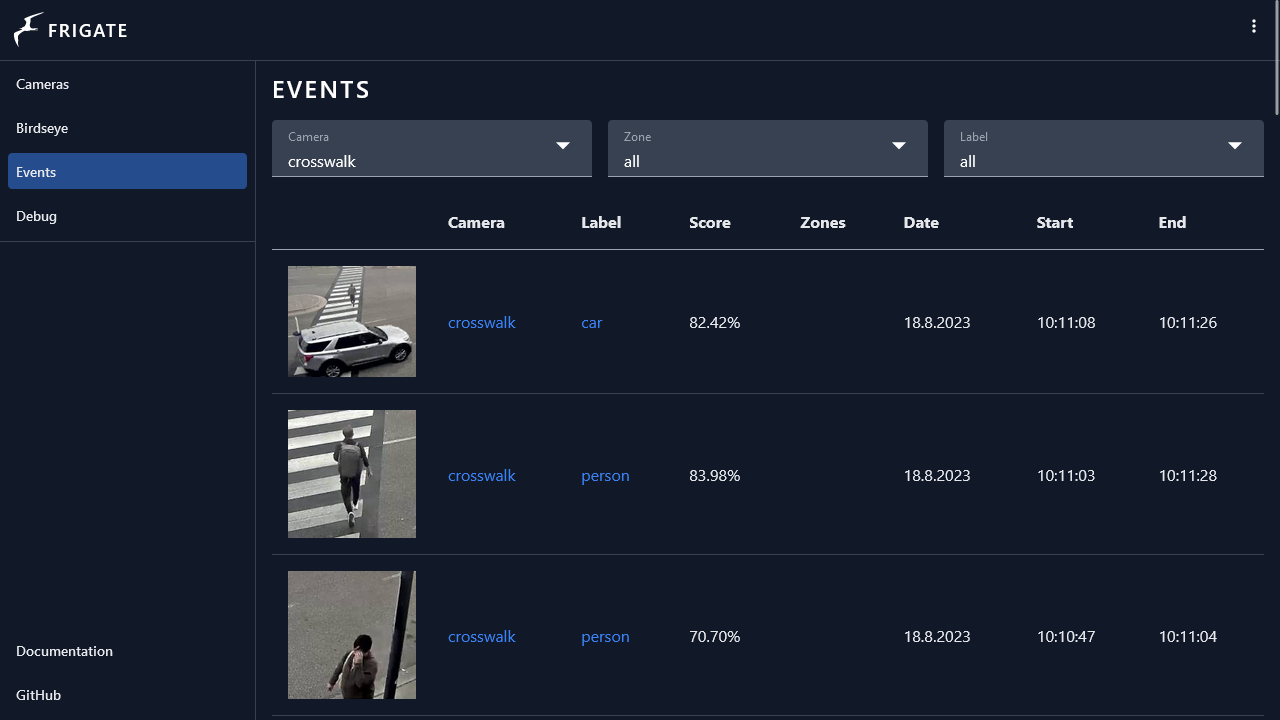The width and height of the screenshot is (1280, 720).
Task: Click the Frigate bird logo icon
Action: click(28, 30)
